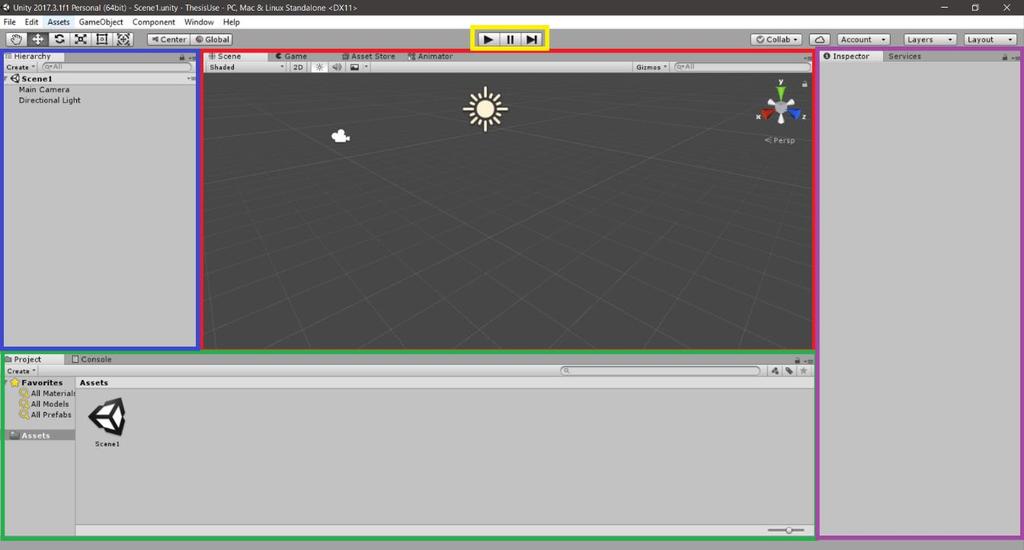
Task: Open the cloud Services button
Action: 820,39
